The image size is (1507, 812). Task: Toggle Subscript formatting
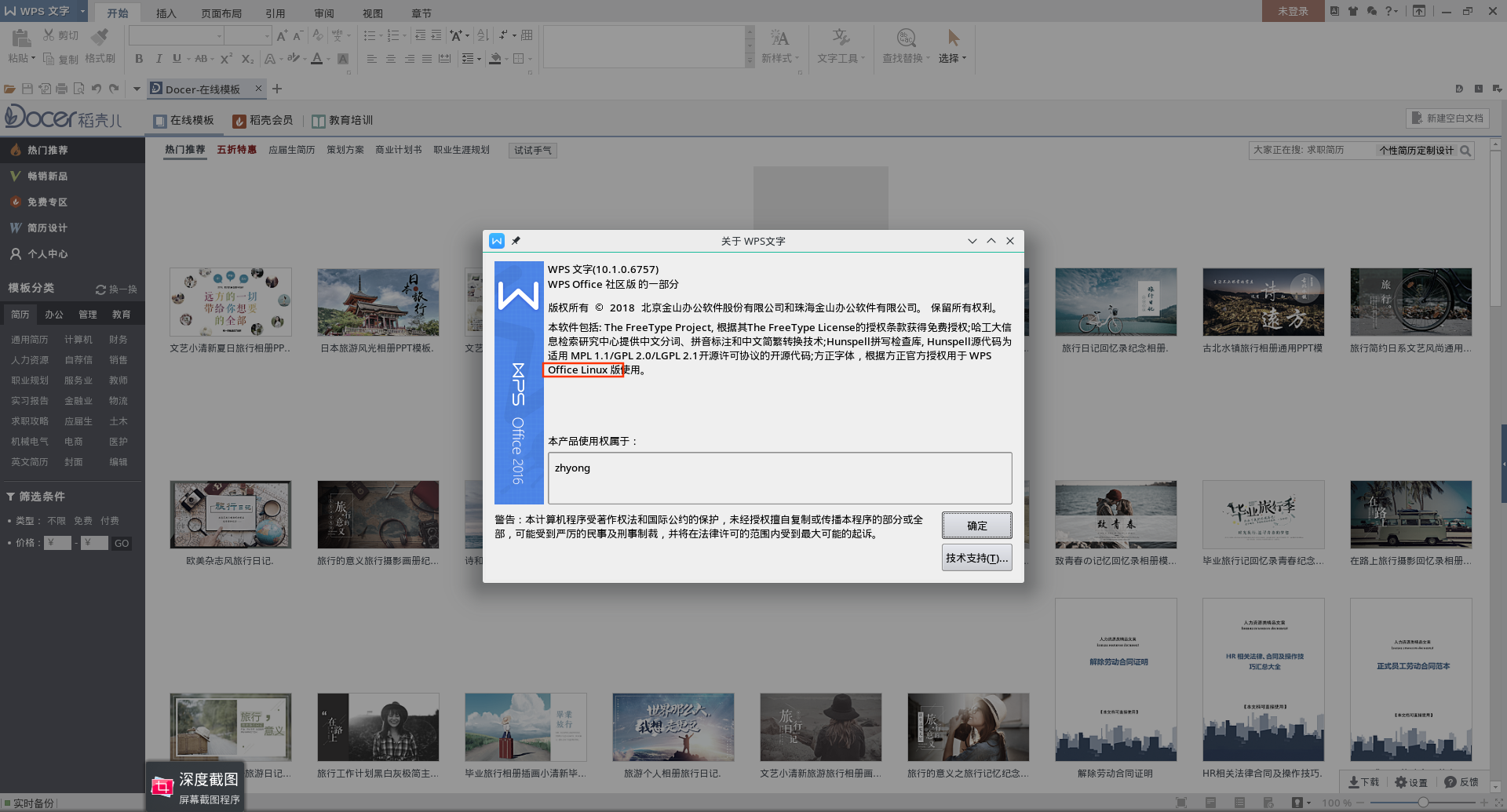(247, 59)
